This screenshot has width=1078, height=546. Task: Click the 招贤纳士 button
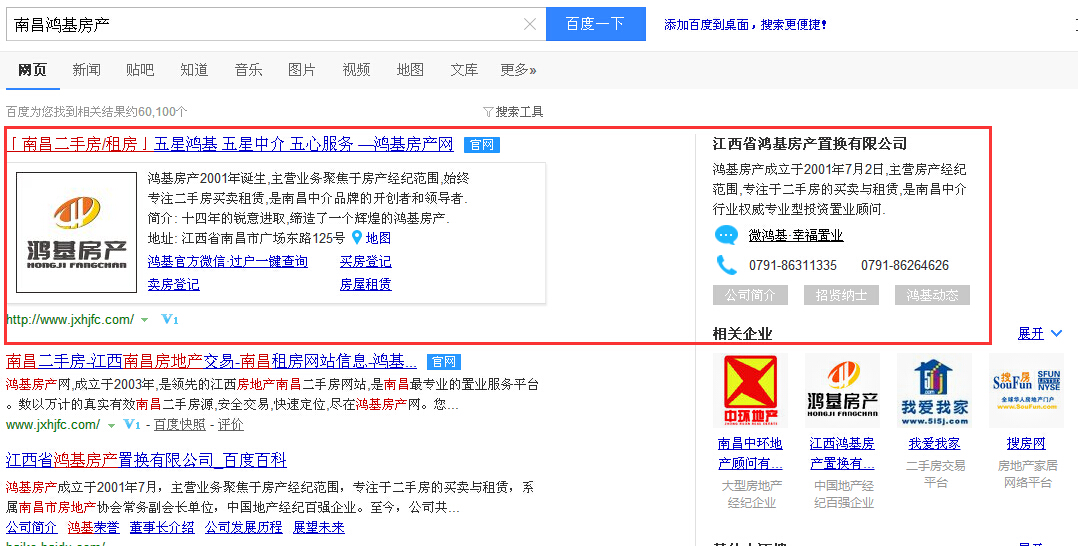pos(842,295)
